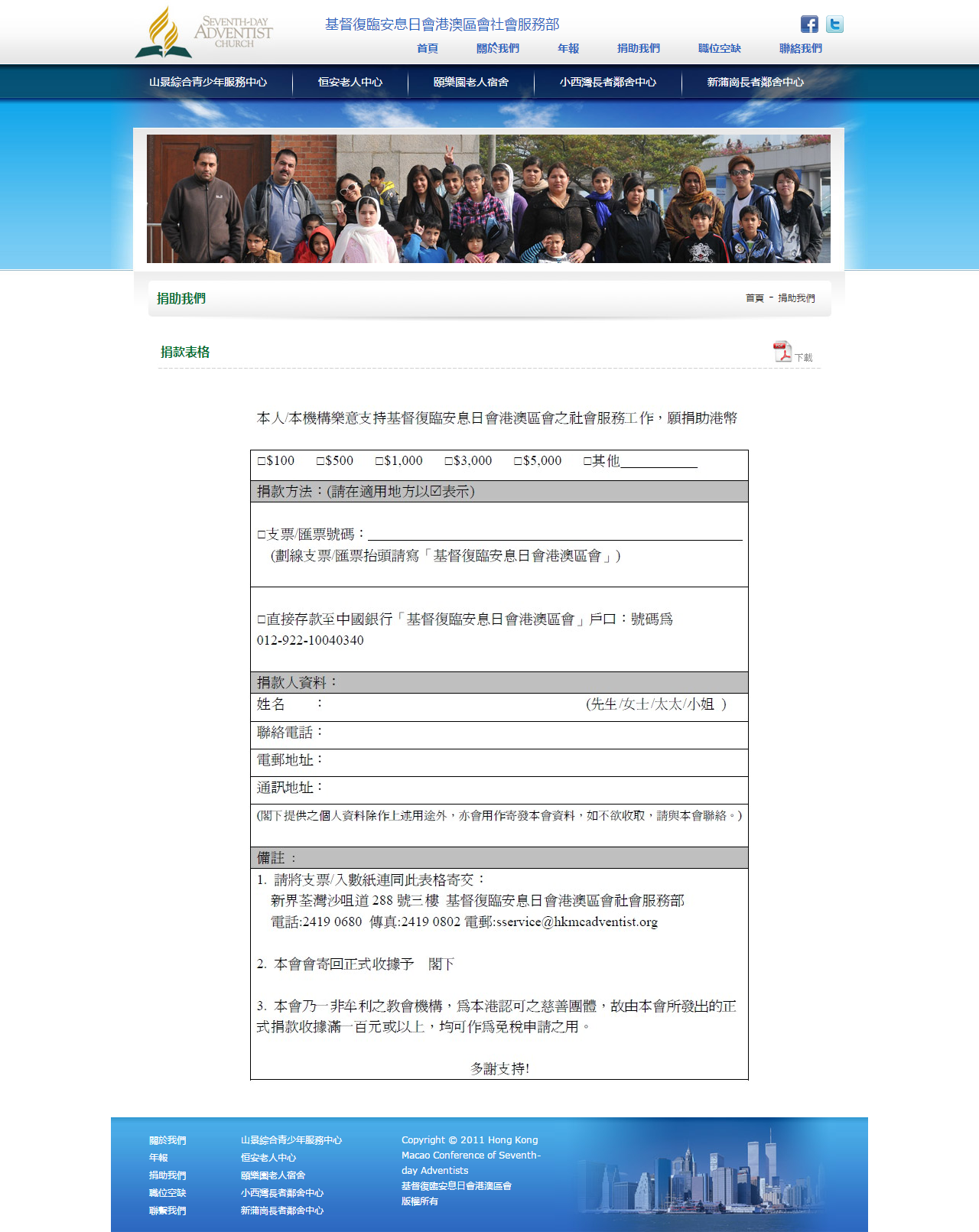Image resolution: width=979 pixels, height=1232 pixels.
Task: Select 捐助我們 in the top menu
Action: [x=639, y=48]
